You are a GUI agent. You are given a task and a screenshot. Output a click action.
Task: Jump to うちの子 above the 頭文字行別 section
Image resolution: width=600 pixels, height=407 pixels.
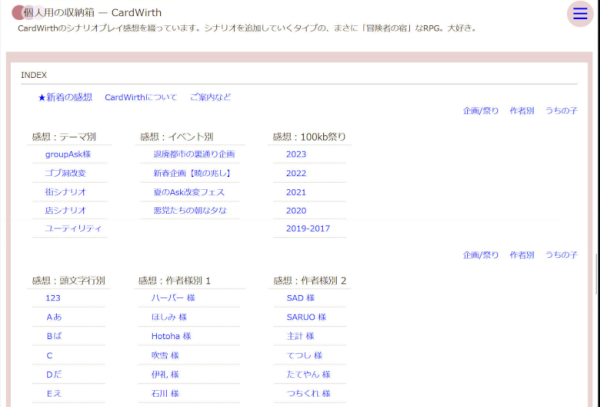click(x=561, y=255)
